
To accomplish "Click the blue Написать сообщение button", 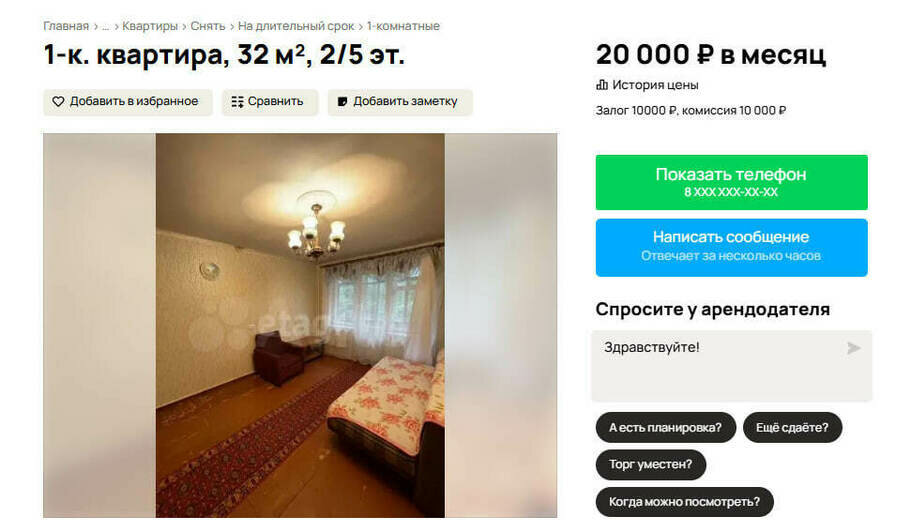I will tap(731, 247).
